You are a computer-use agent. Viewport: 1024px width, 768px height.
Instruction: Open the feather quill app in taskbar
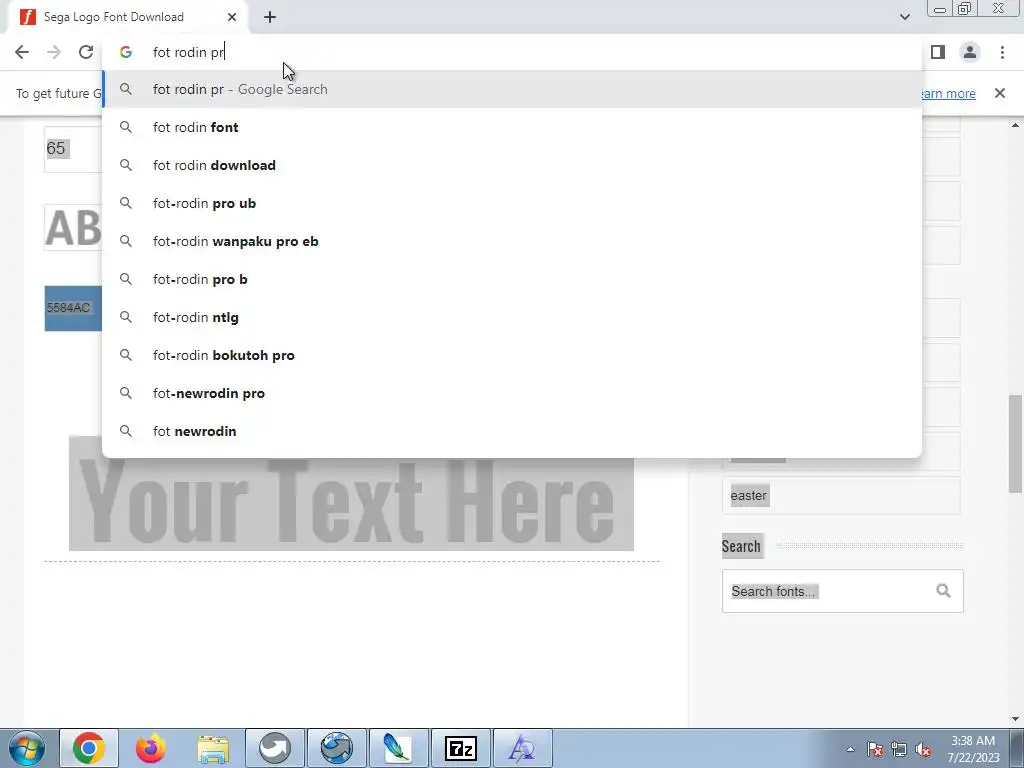click(x=398, y=748)
